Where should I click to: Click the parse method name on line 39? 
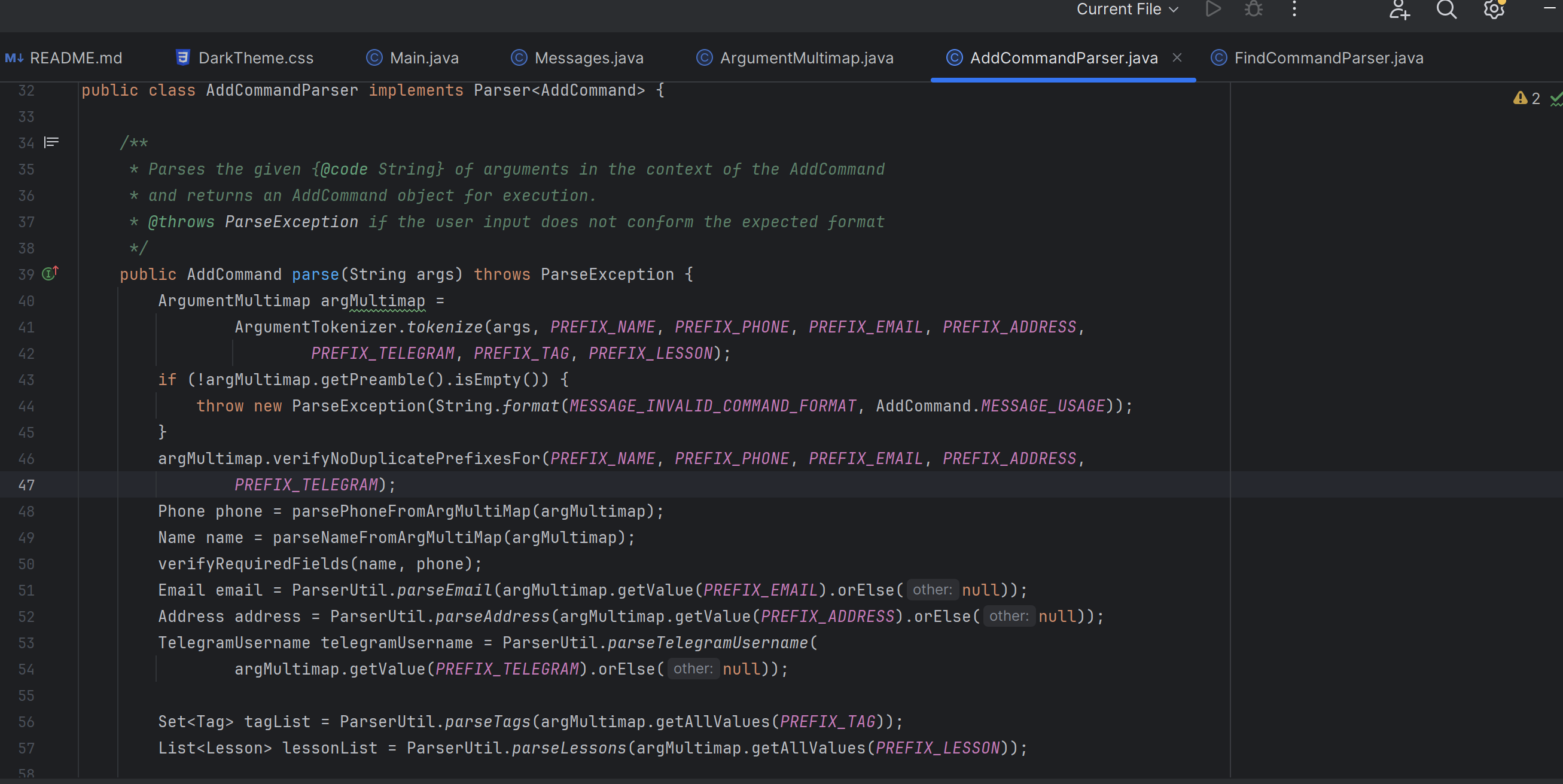pyautogui.click(x=315, y=274)
